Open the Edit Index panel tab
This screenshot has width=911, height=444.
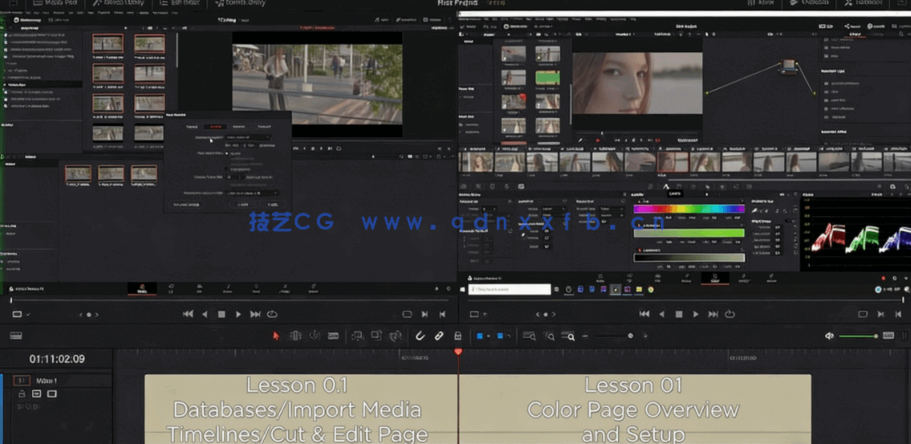click(180, 3)
